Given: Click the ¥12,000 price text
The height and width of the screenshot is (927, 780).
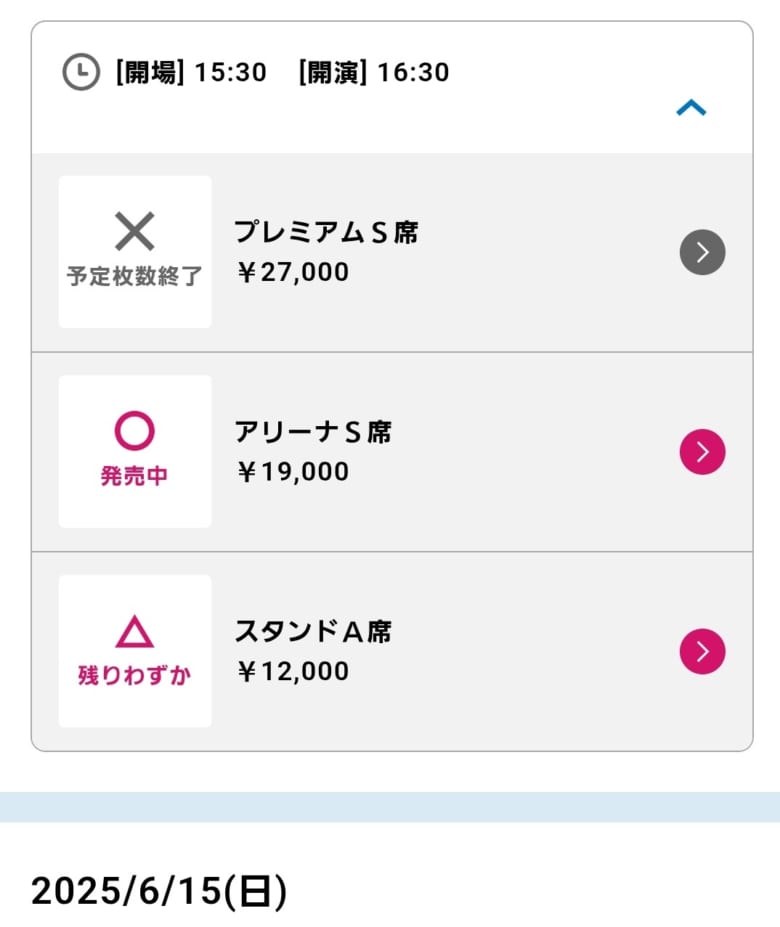Looking at the screenshot, I should point(293,672).
